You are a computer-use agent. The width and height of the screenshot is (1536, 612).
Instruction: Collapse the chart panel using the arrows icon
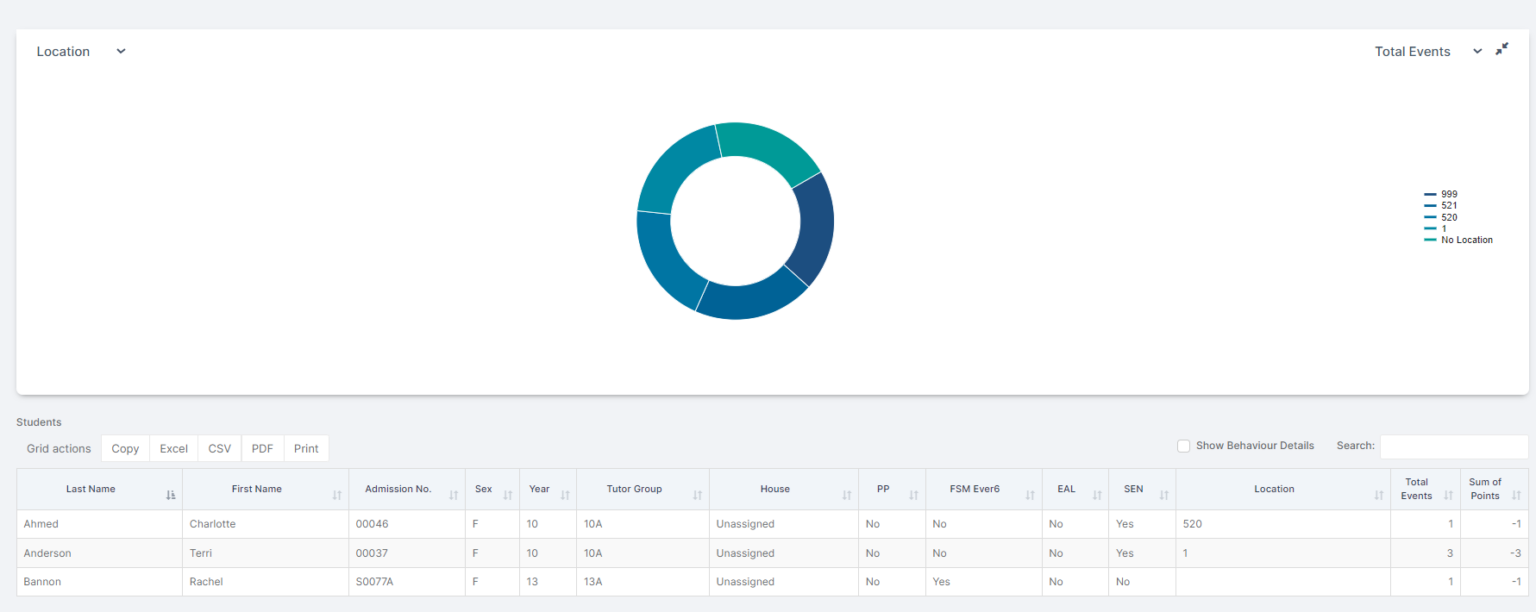coord(1502,47)
